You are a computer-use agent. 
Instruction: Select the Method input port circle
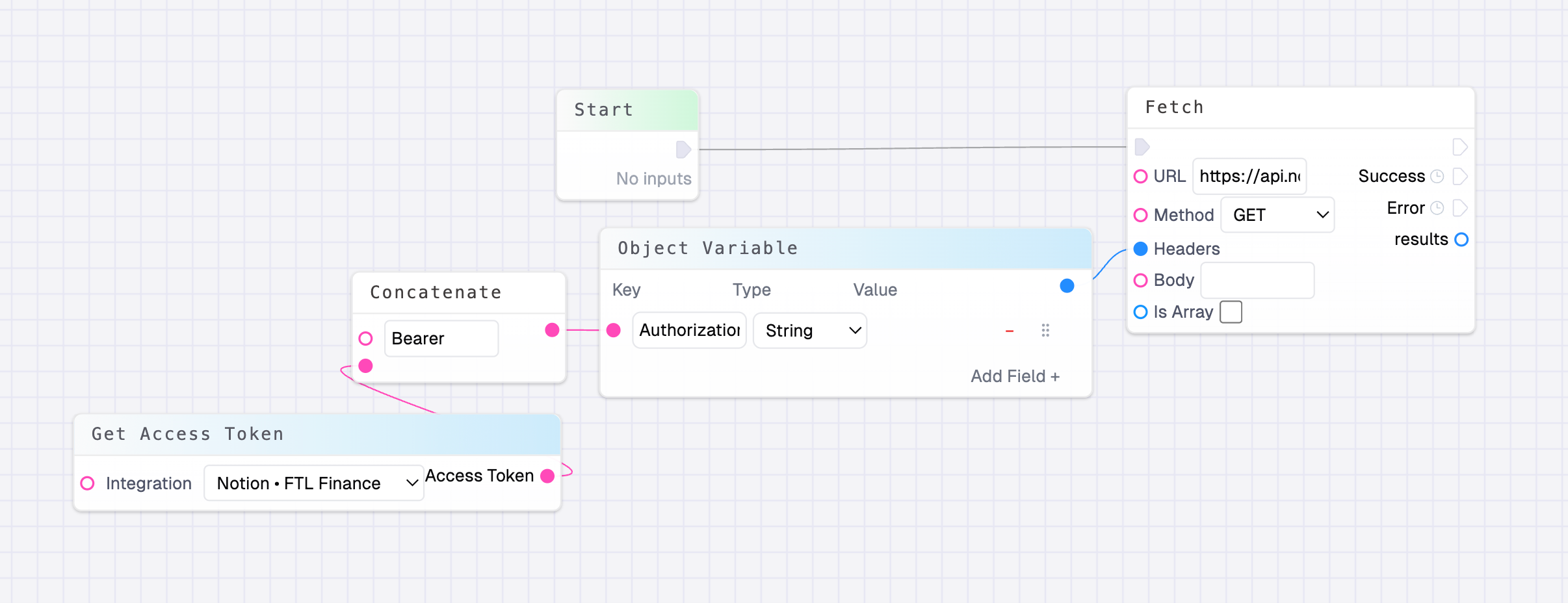tap(1141, 215)
